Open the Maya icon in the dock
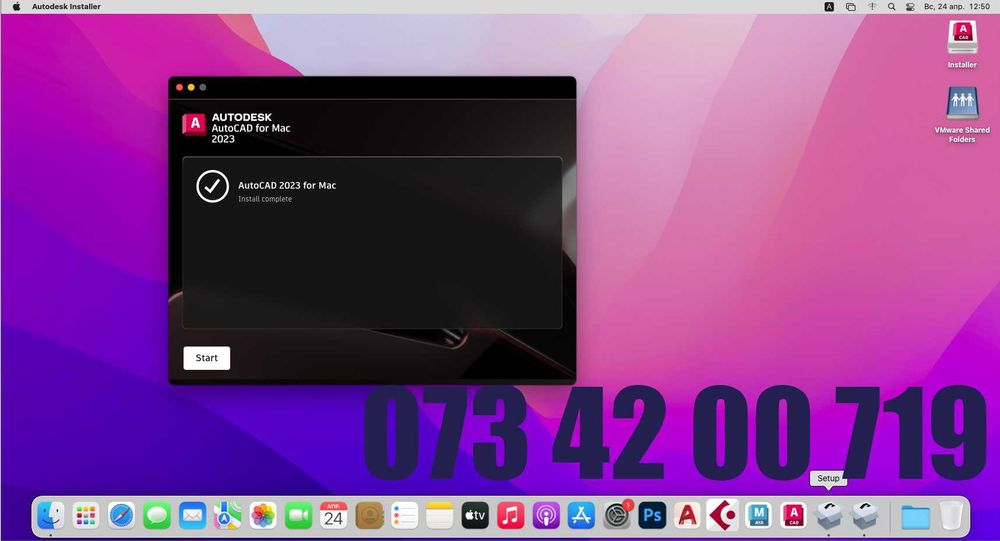 click(758, 515)
